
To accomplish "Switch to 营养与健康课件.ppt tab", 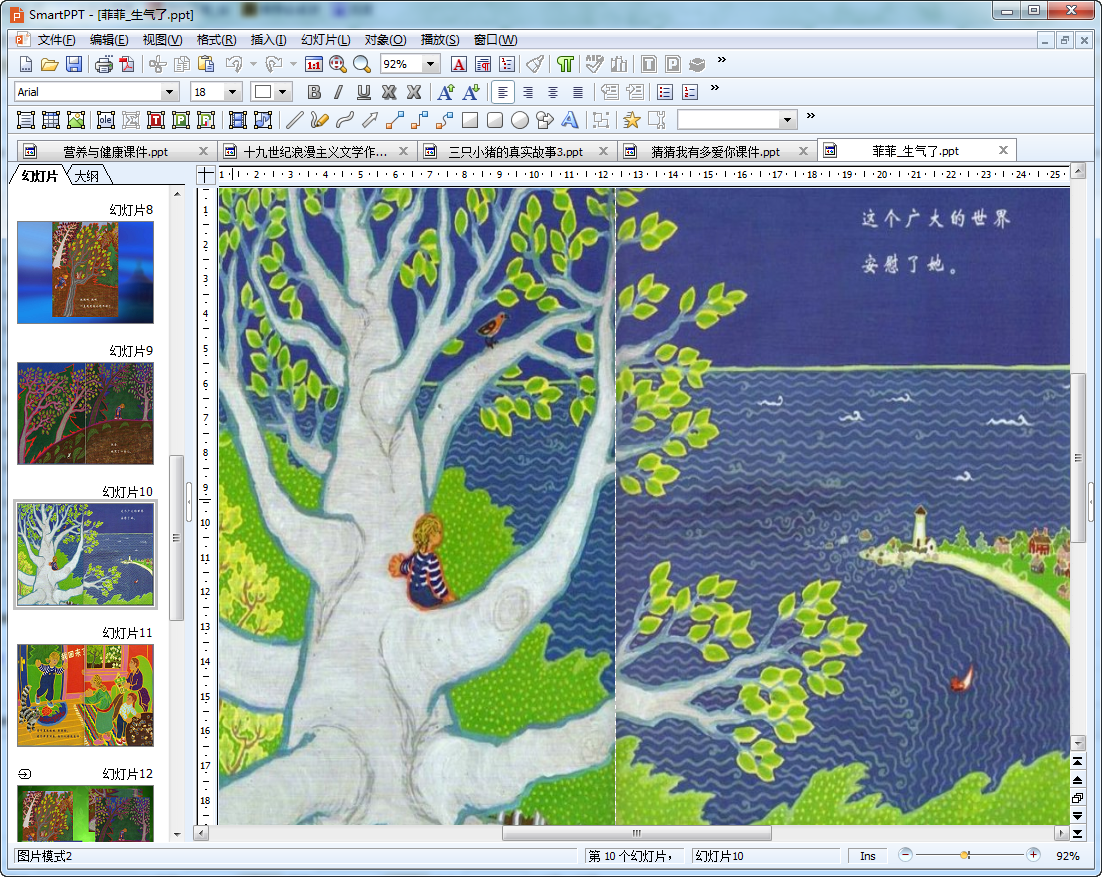I will tap(115, 152).
